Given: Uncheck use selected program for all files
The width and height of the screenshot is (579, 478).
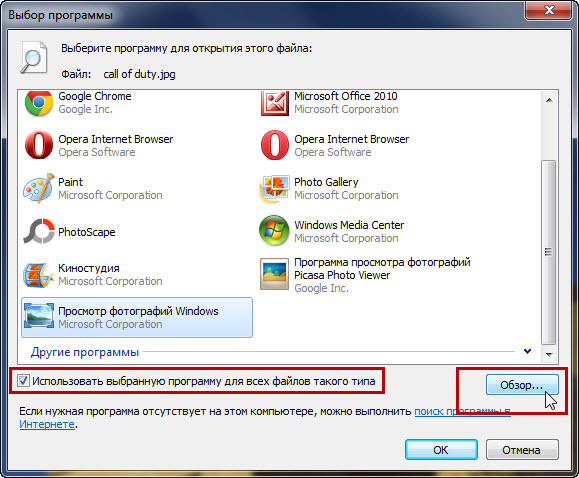Looking at the screenshot, I should point(23,380).
